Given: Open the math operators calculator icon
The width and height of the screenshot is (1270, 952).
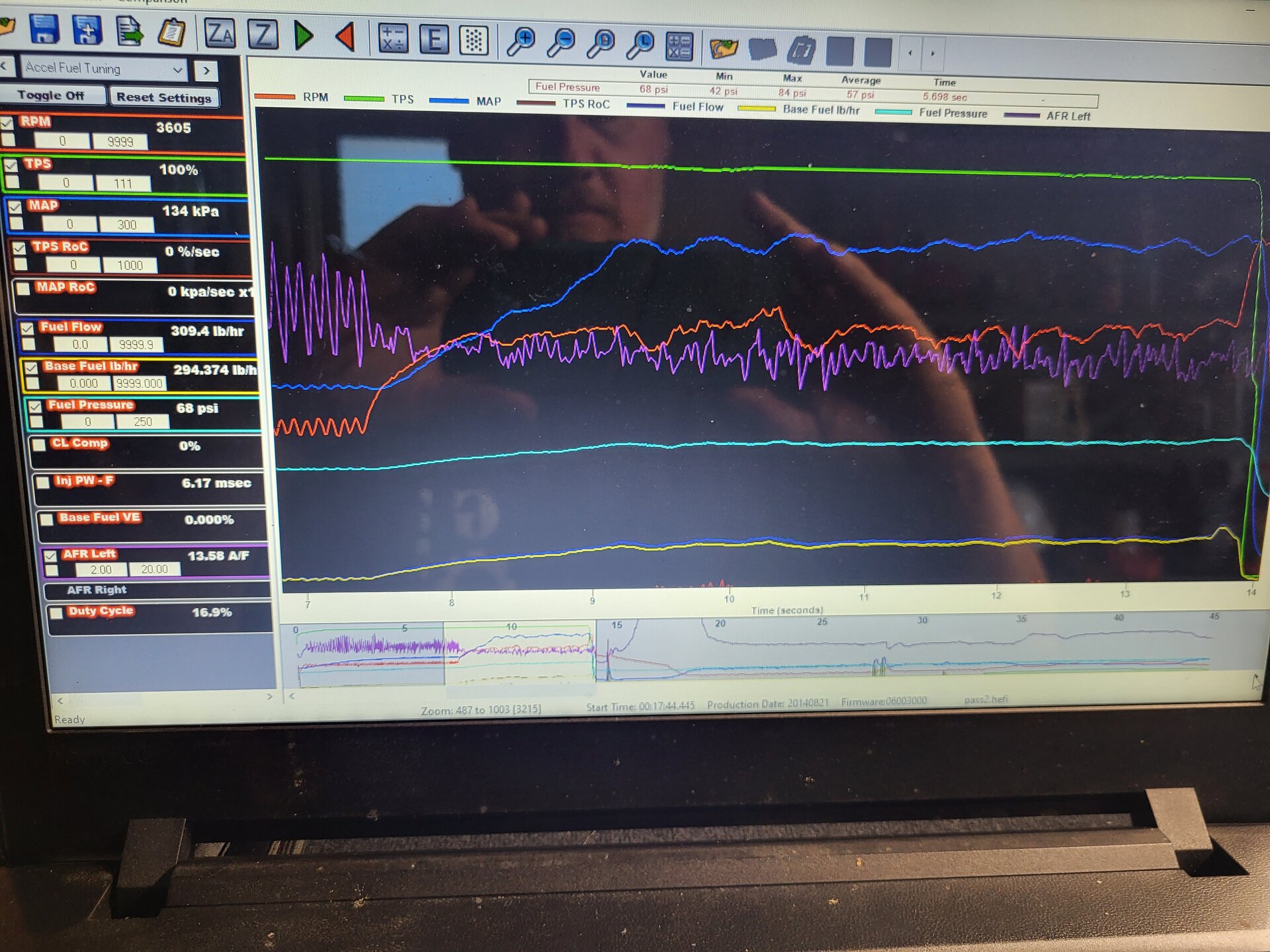Looking at the screenshot, I should [393, 38].
